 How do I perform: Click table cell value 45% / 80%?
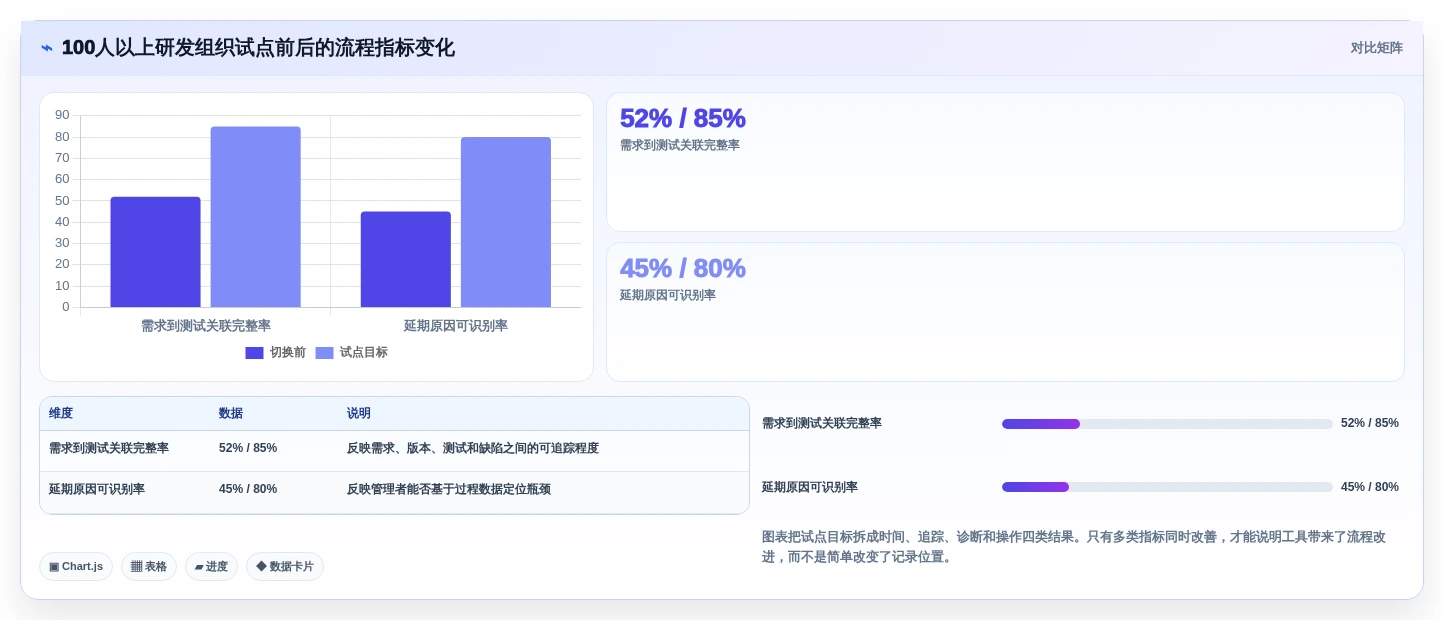point(248,489)
